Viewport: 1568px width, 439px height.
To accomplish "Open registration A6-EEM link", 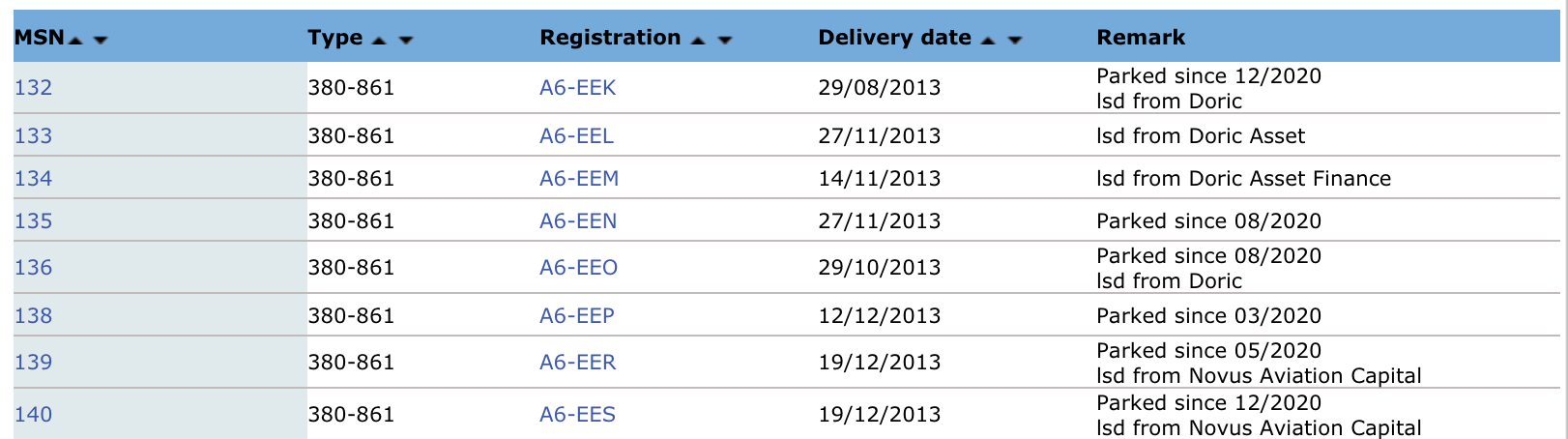I will pos(579,179).
